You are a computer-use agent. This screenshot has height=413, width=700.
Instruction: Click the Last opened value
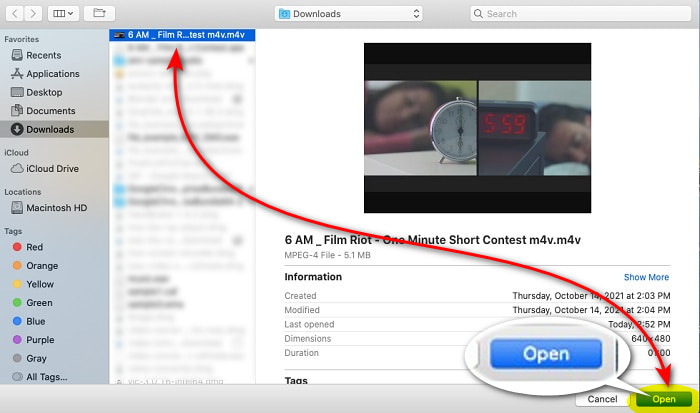(x=639, y=325)
